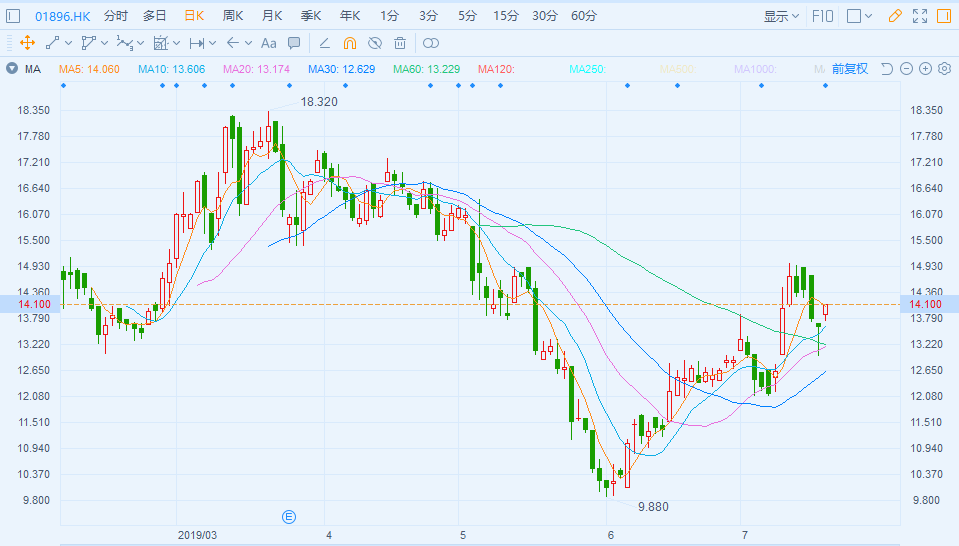Switch to 多日 chart tab

[155, 16]
